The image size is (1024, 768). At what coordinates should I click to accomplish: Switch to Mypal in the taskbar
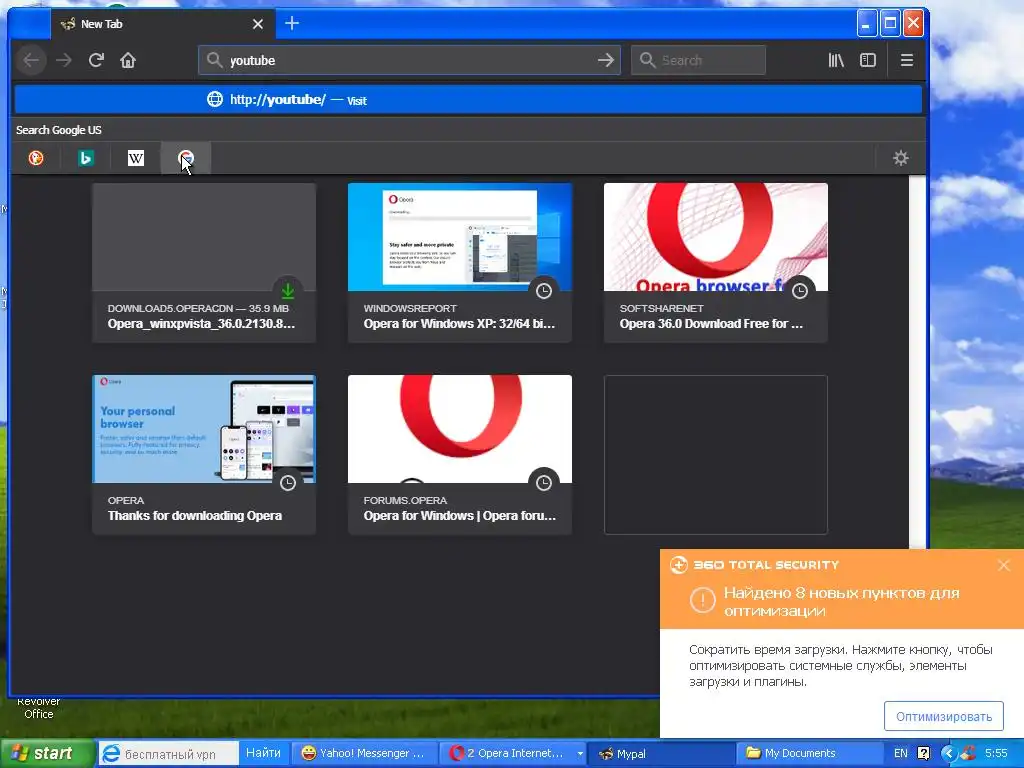click(661, 753)
